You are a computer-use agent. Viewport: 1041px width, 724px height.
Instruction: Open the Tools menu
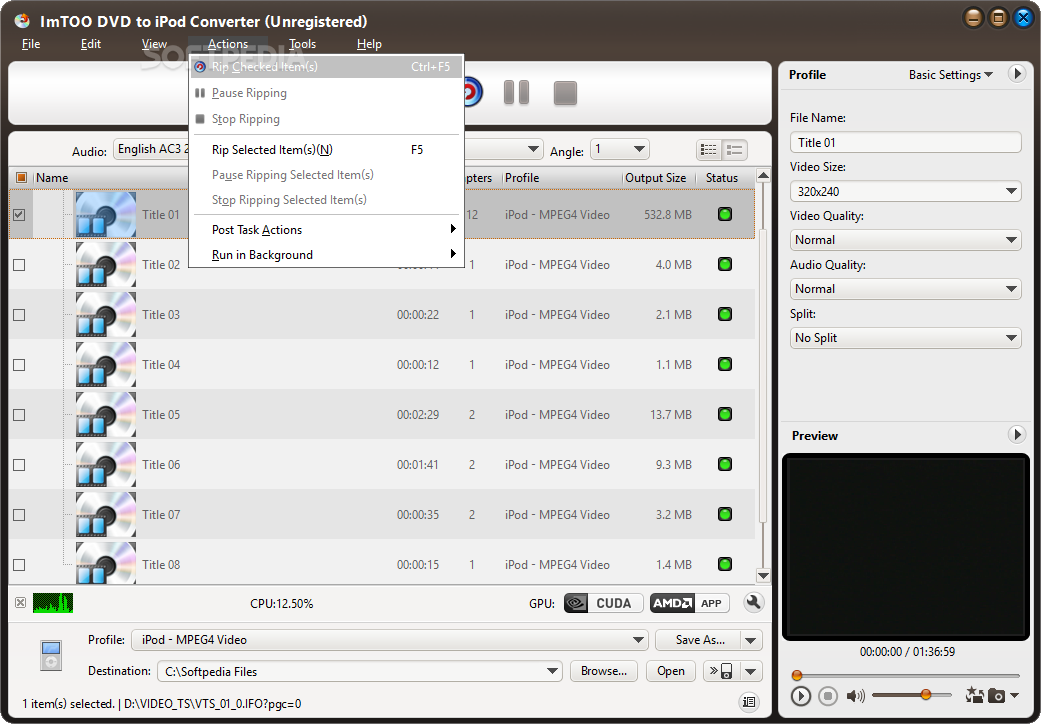click(x=302, y=44)
